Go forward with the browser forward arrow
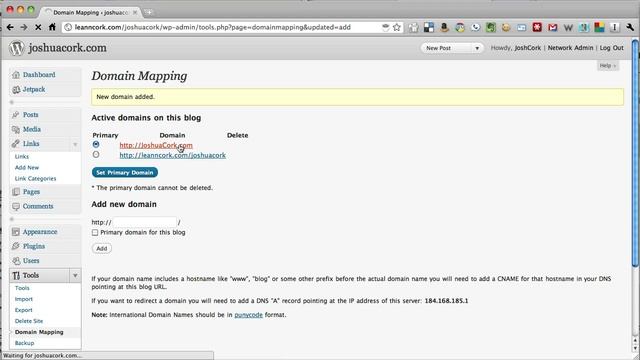The height and width of the screenshot is (360, 640). [24, 27]
